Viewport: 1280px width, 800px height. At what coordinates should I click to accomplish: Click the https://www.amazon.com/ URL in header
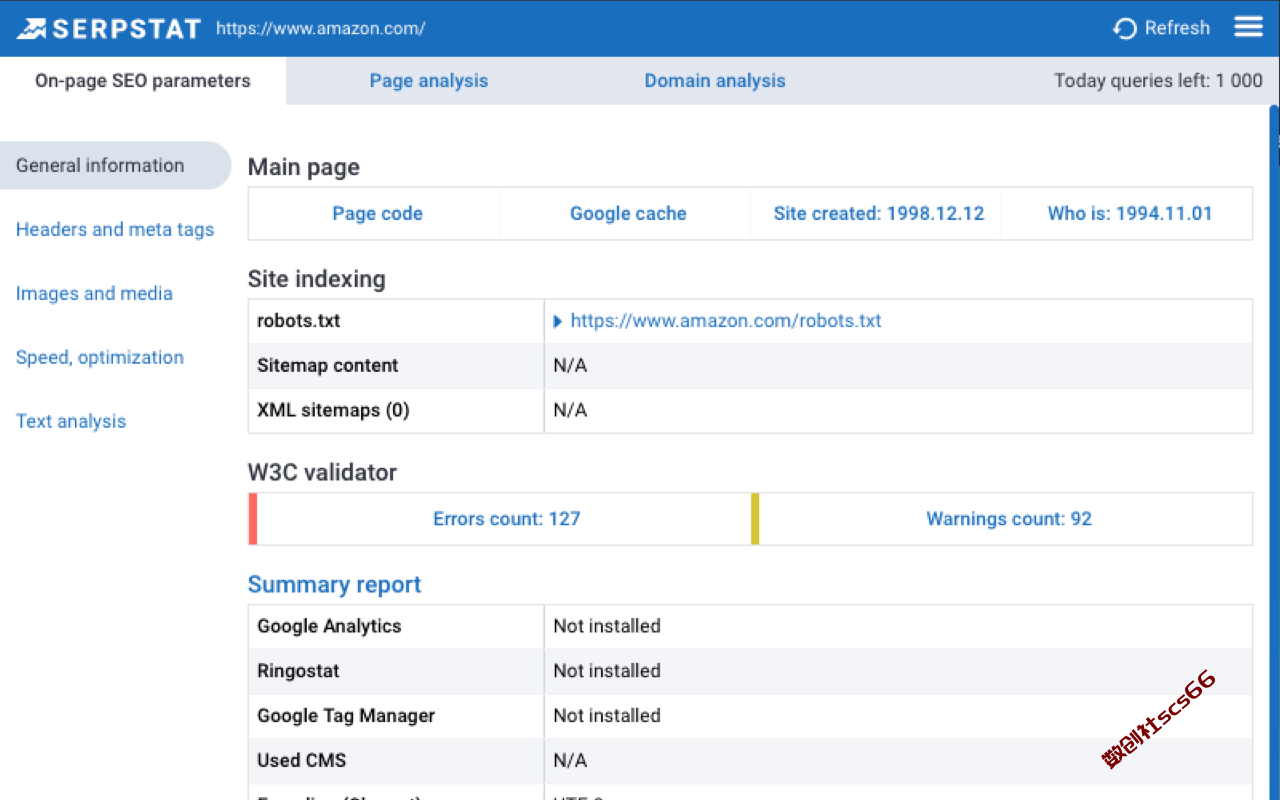click(x=320, y=29)
